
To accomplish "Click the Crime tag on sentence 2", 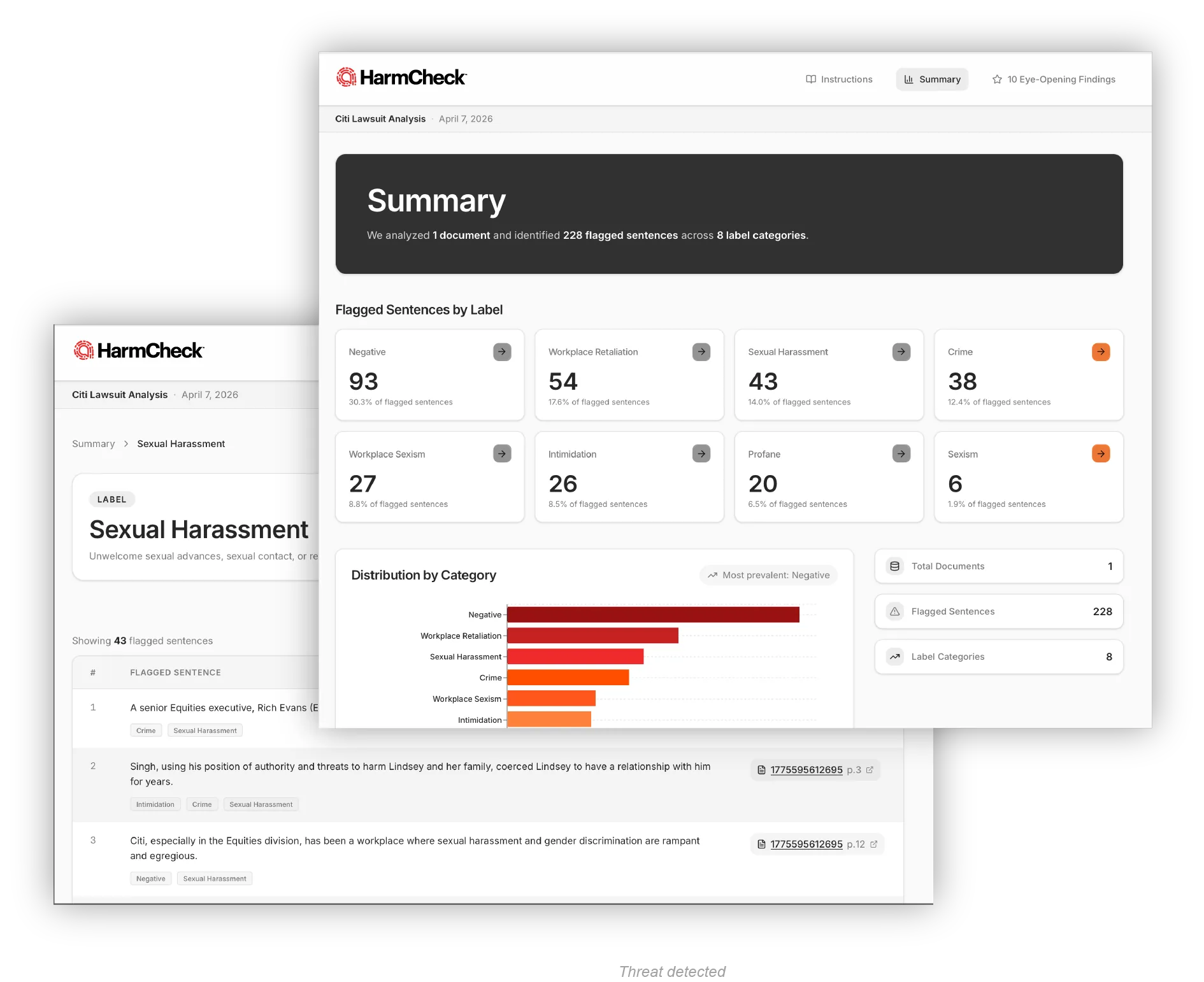I will pos(202,804).
